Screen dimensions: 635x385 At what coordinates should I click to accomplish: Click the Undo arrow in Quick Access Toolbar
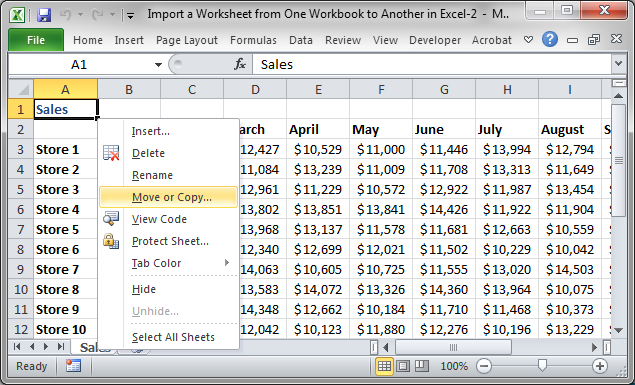coord(66,15)
